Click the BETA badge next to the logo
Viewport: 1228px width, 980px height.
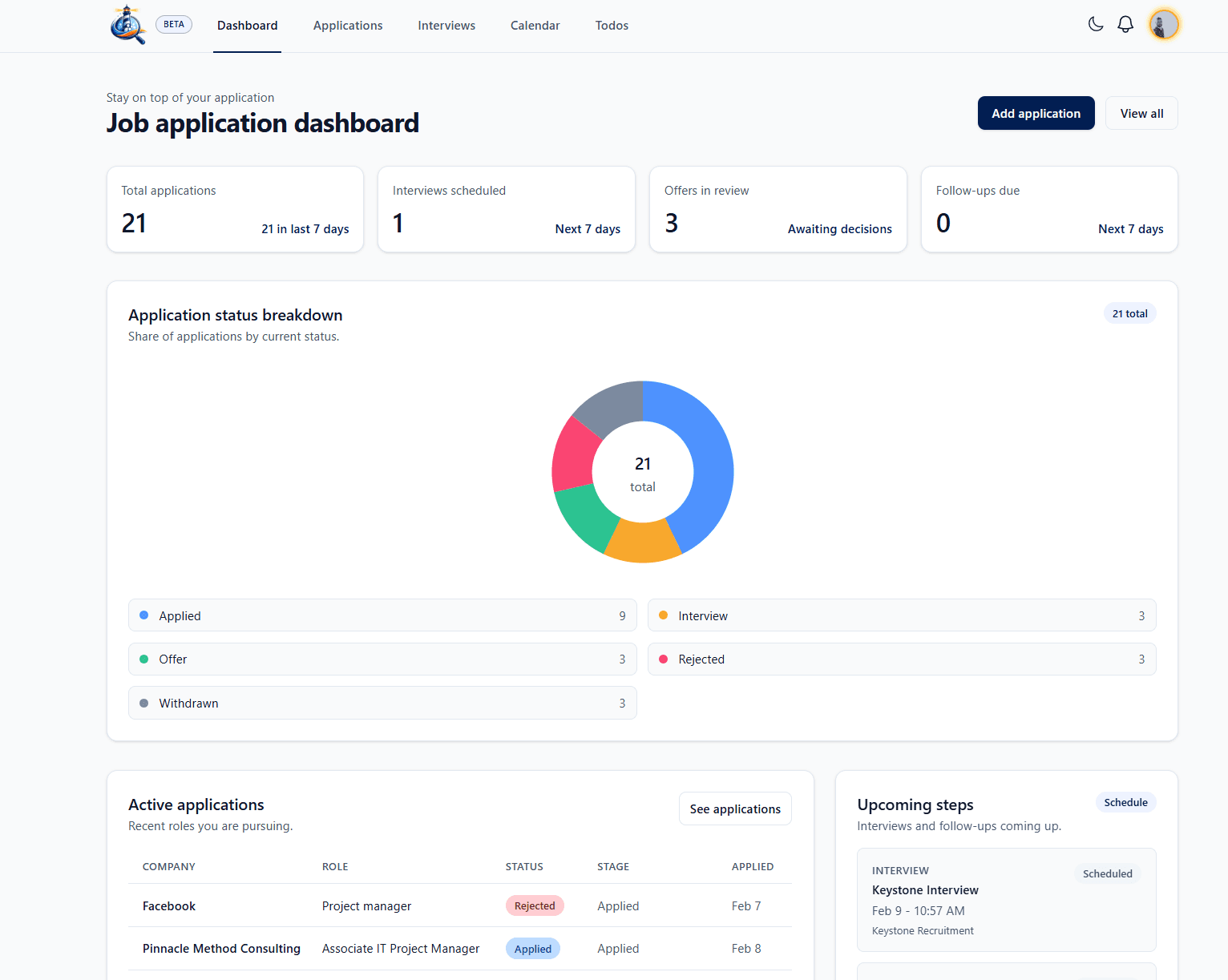coord(173,24)
